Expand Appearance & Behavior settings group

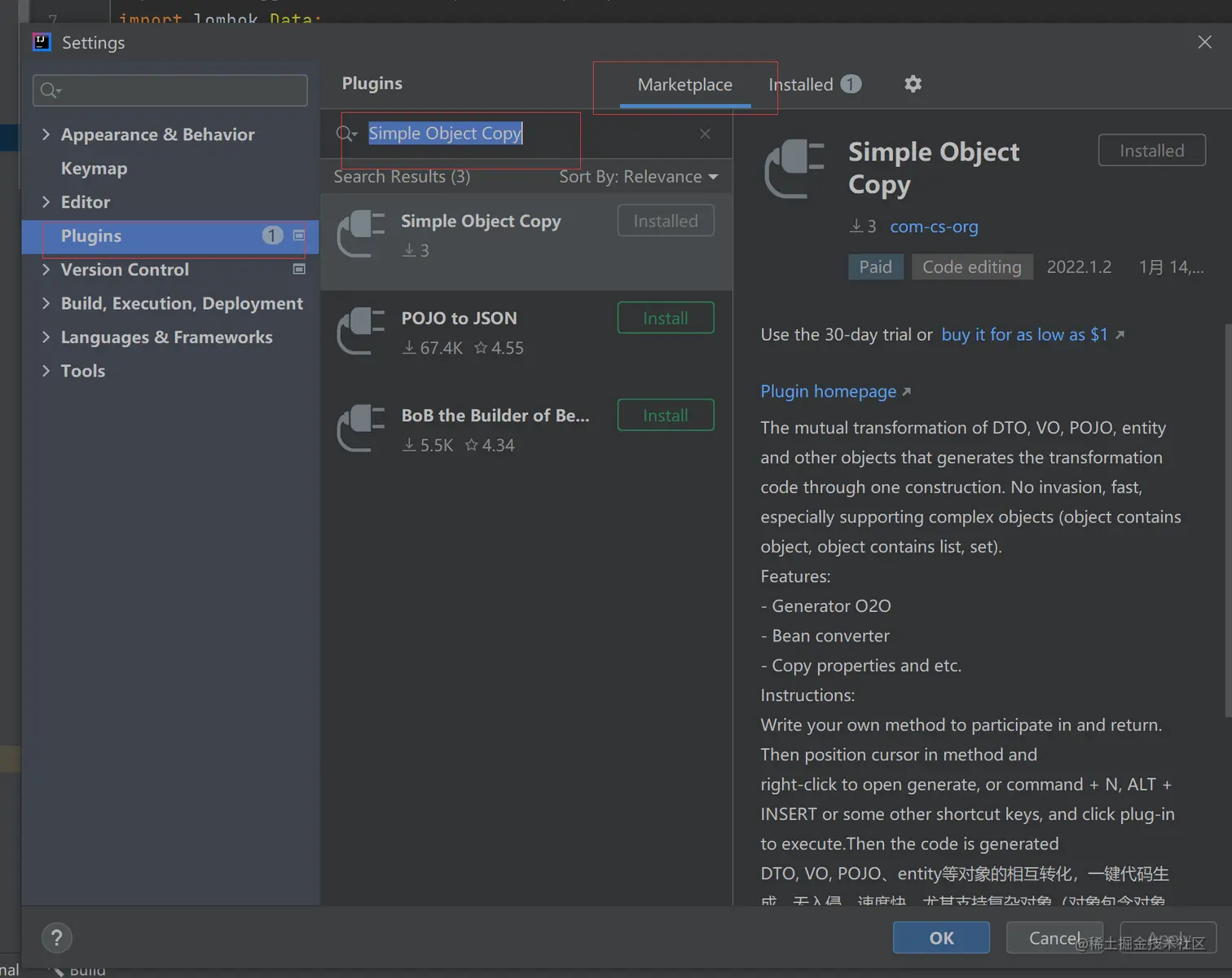coord(46,134)
